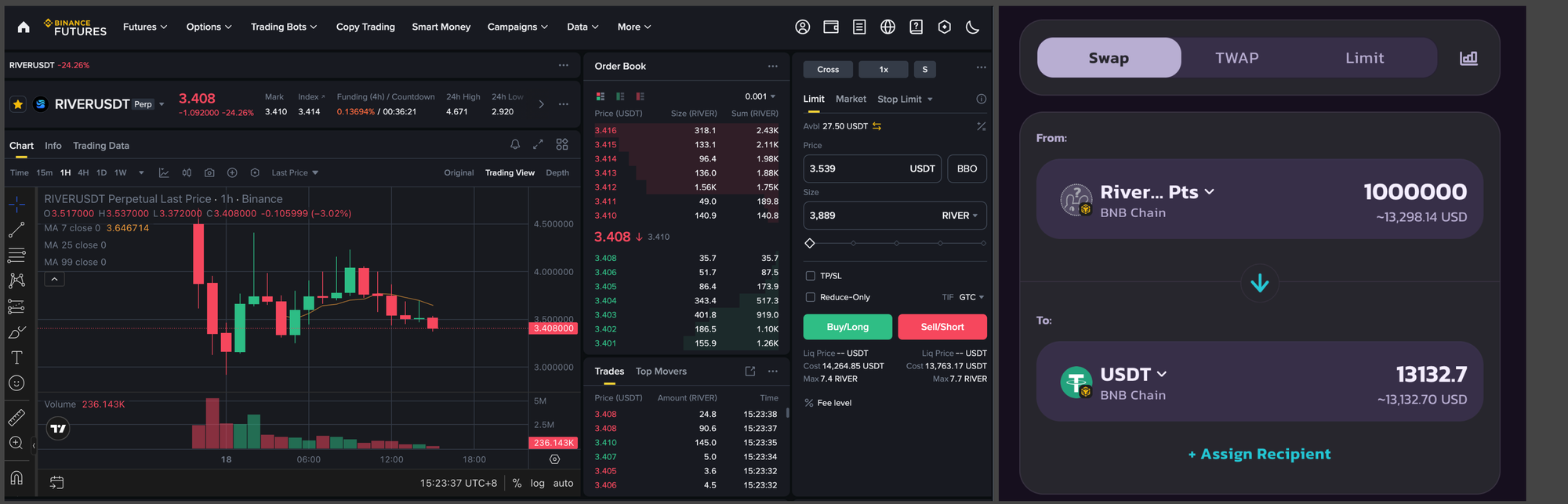
Task: Toggle magnet mode on chart
Action: pos(16,477)
